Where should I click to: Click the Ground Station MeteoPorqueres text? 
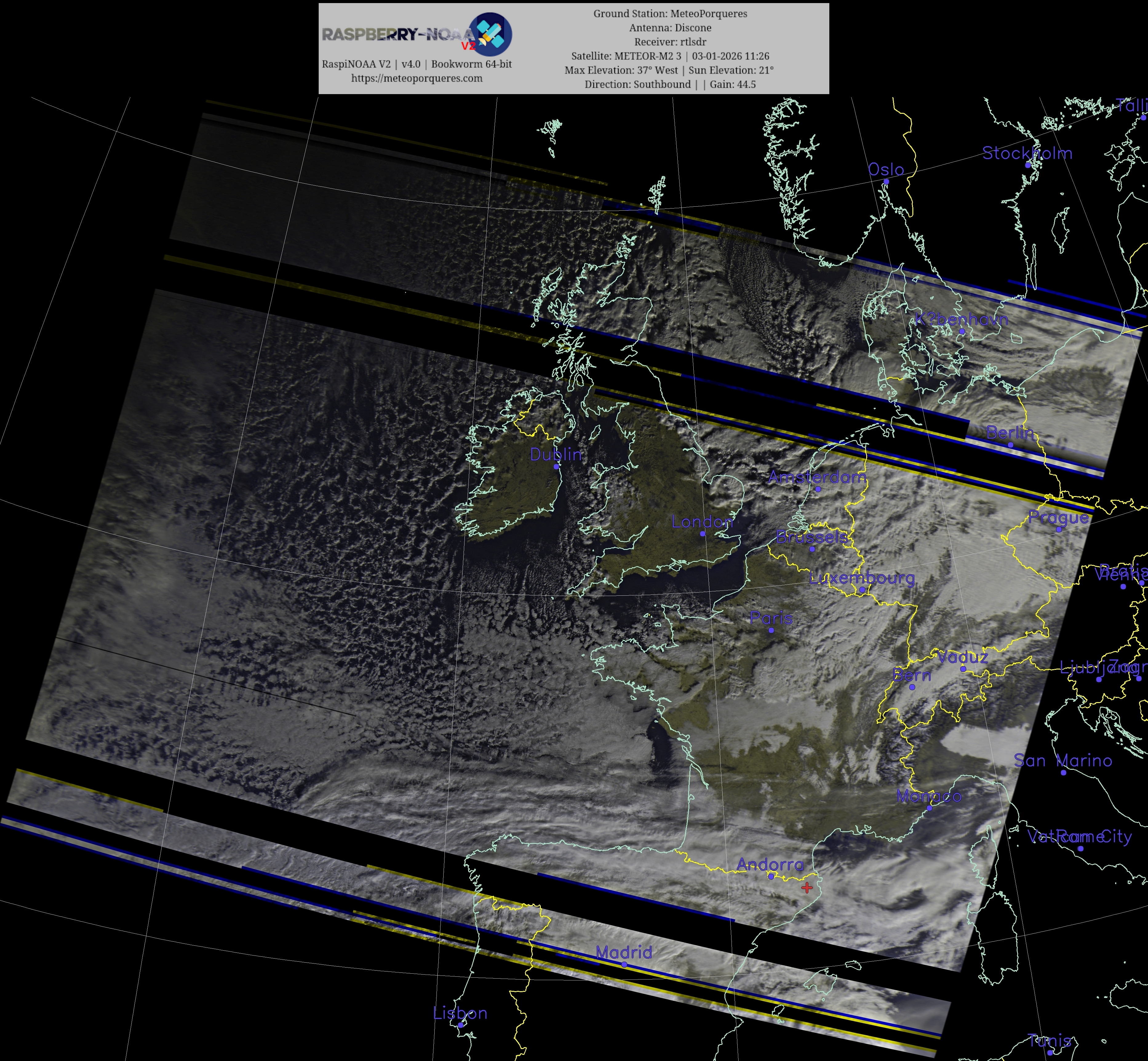[670, 13]
